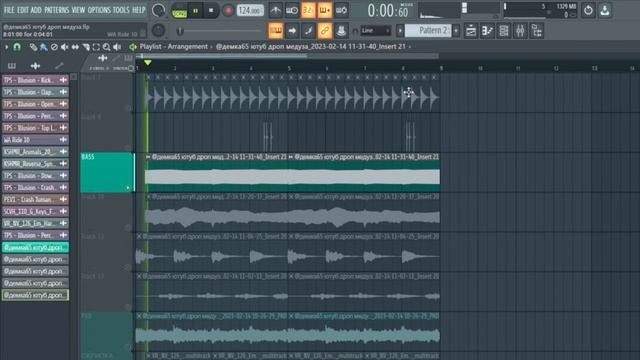Image resolution: width=640 pixels, height=360 pixels.
Task: Select TPS - Illusion - Clap clip item
Action: [x=35, y=92]
